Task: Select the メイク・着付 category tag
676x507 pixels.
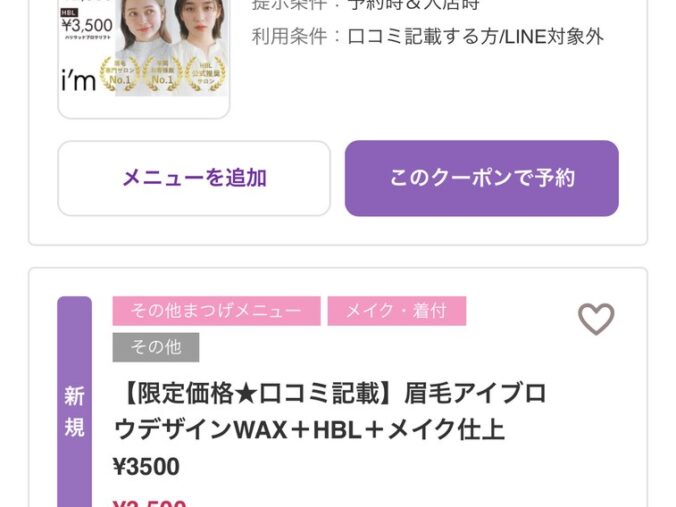Action: pyautogui.click(x=397, y=311)
